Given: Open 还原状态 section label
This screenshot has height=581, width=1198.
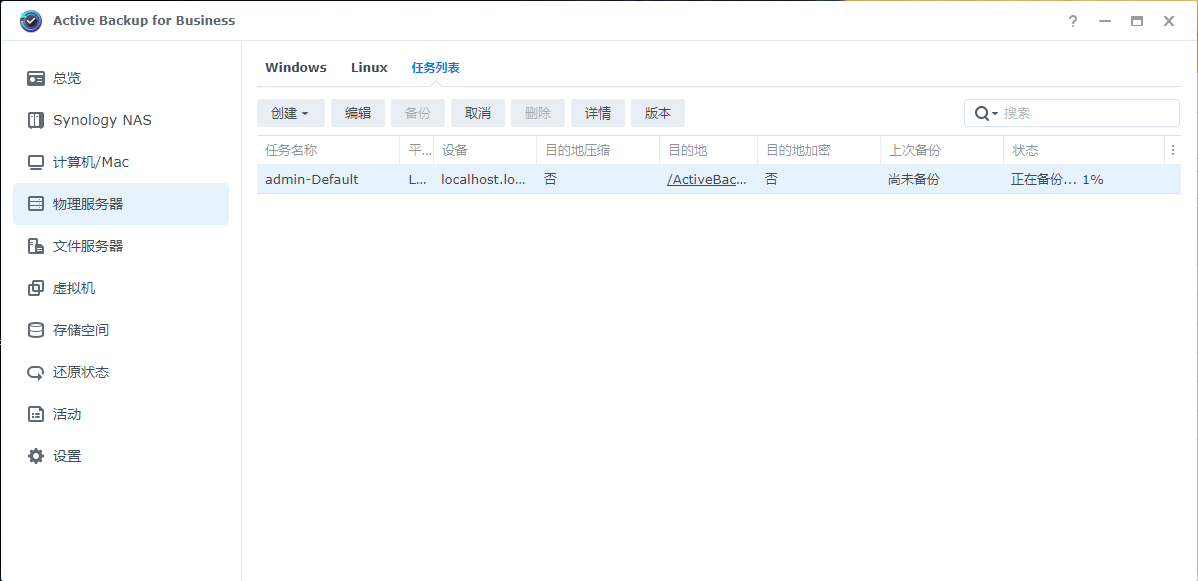Looking at the screenshot, I should point(81,372).
